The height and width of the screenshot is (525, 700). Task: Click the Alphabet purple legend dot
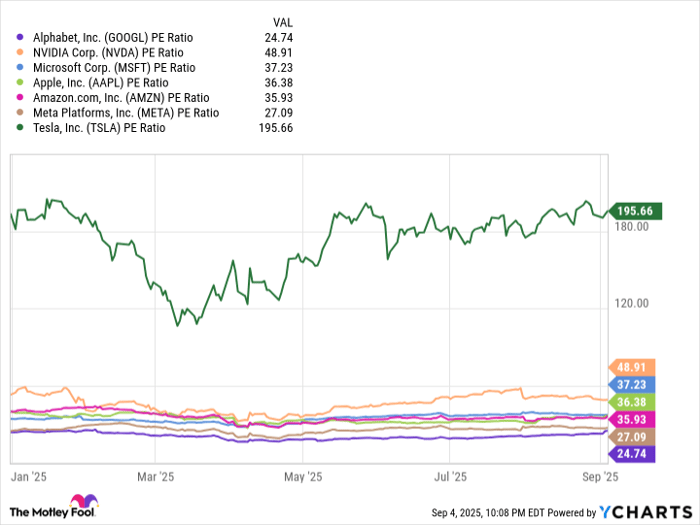[x=20, y=38]
